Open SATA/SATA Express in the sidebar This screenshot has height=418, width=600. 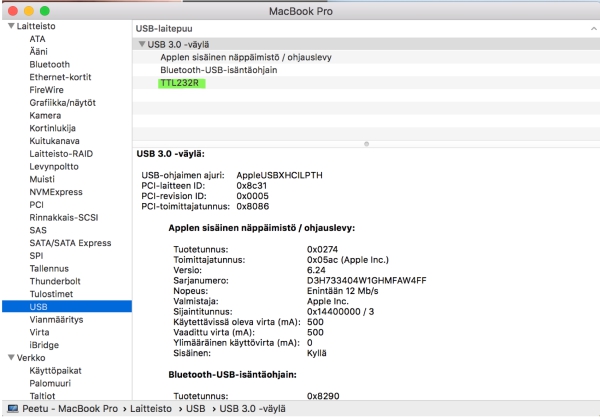[x=70, y=243]
